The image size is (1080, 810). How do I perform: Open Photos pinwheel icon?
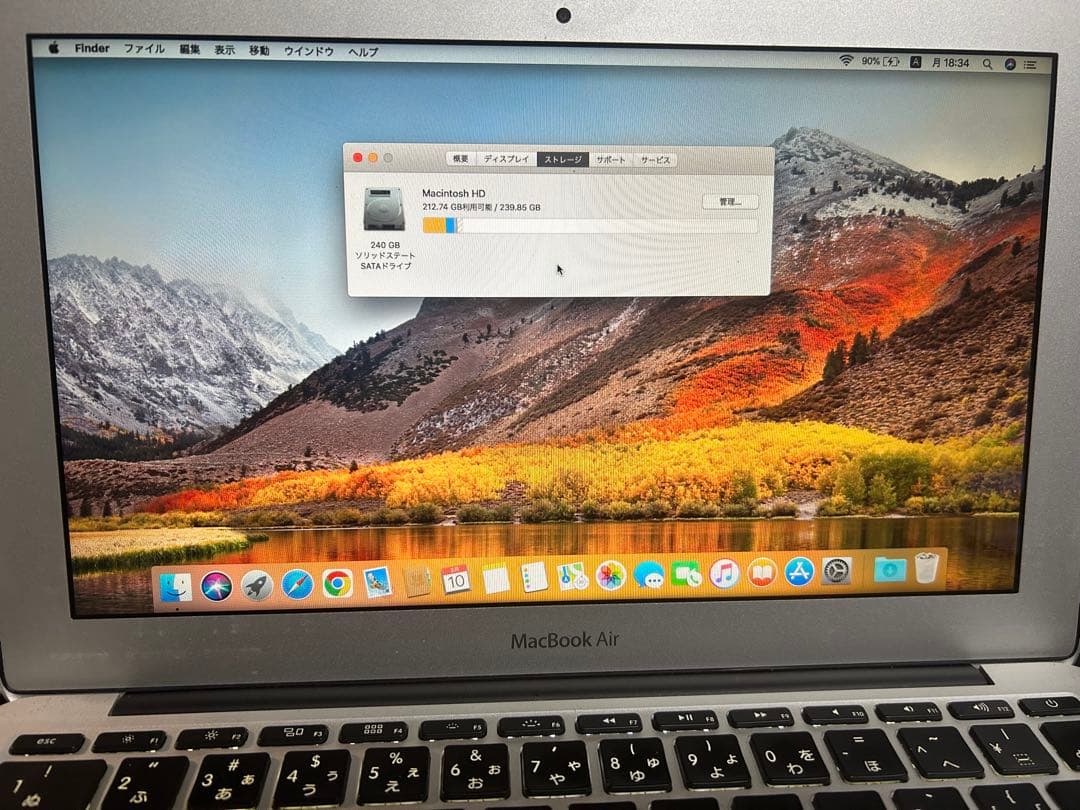click(x=610, y=576)
